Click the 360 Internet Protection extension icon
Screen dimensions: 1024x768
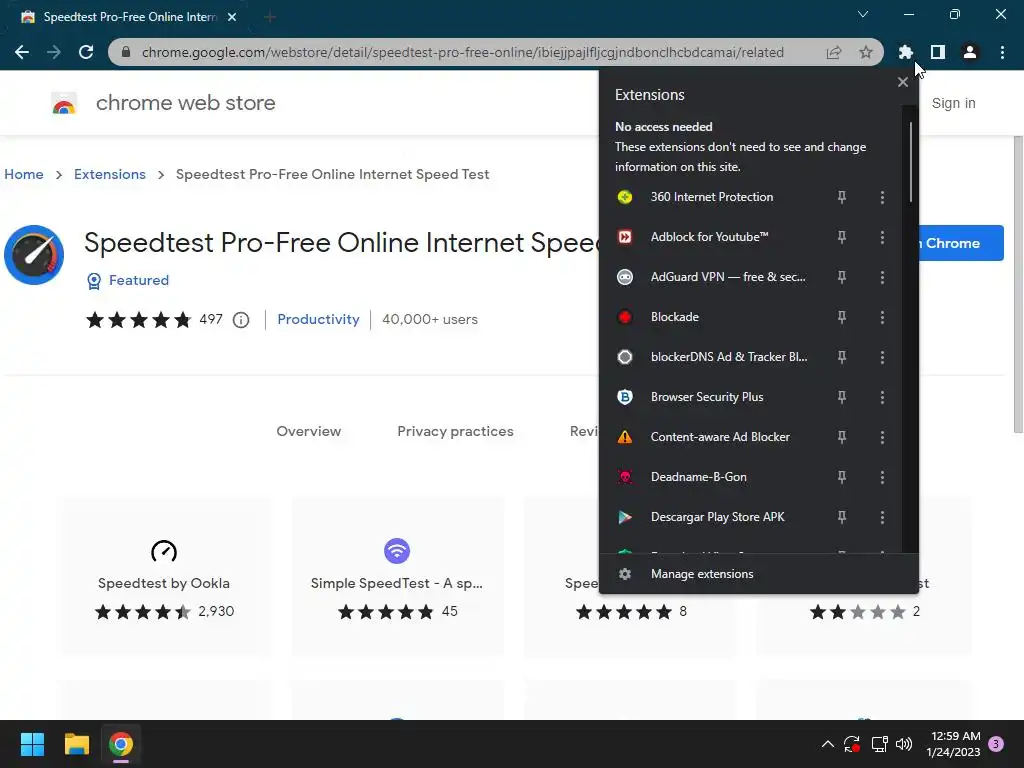[x=625, y=197]
